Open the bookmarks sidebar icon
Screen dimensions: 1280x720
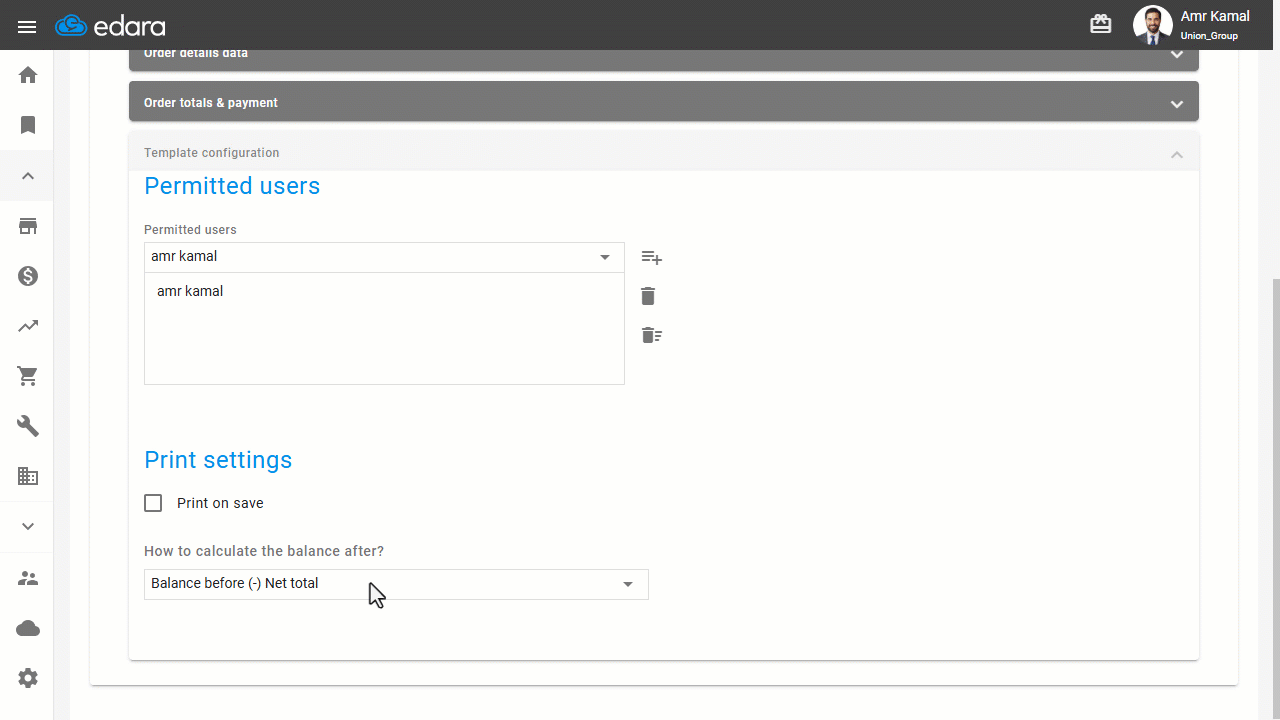tap(28, 125)
